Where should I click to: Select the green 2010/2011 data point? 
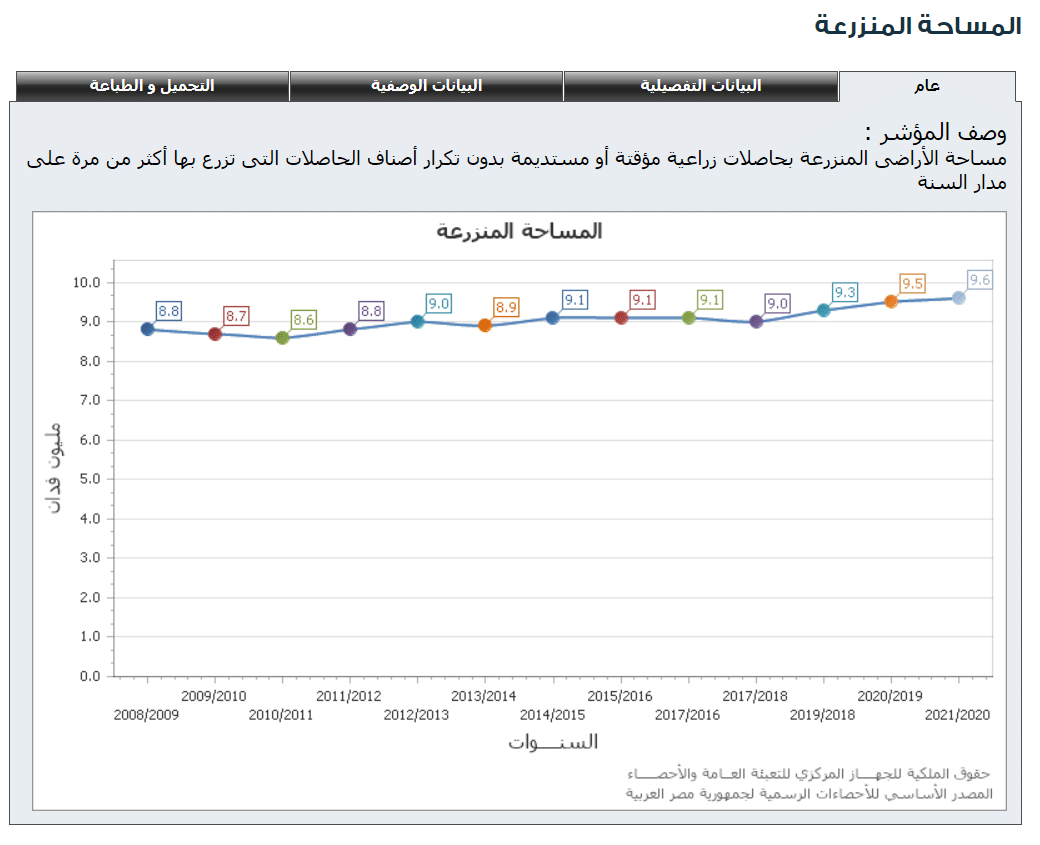[x=282, y=338]
